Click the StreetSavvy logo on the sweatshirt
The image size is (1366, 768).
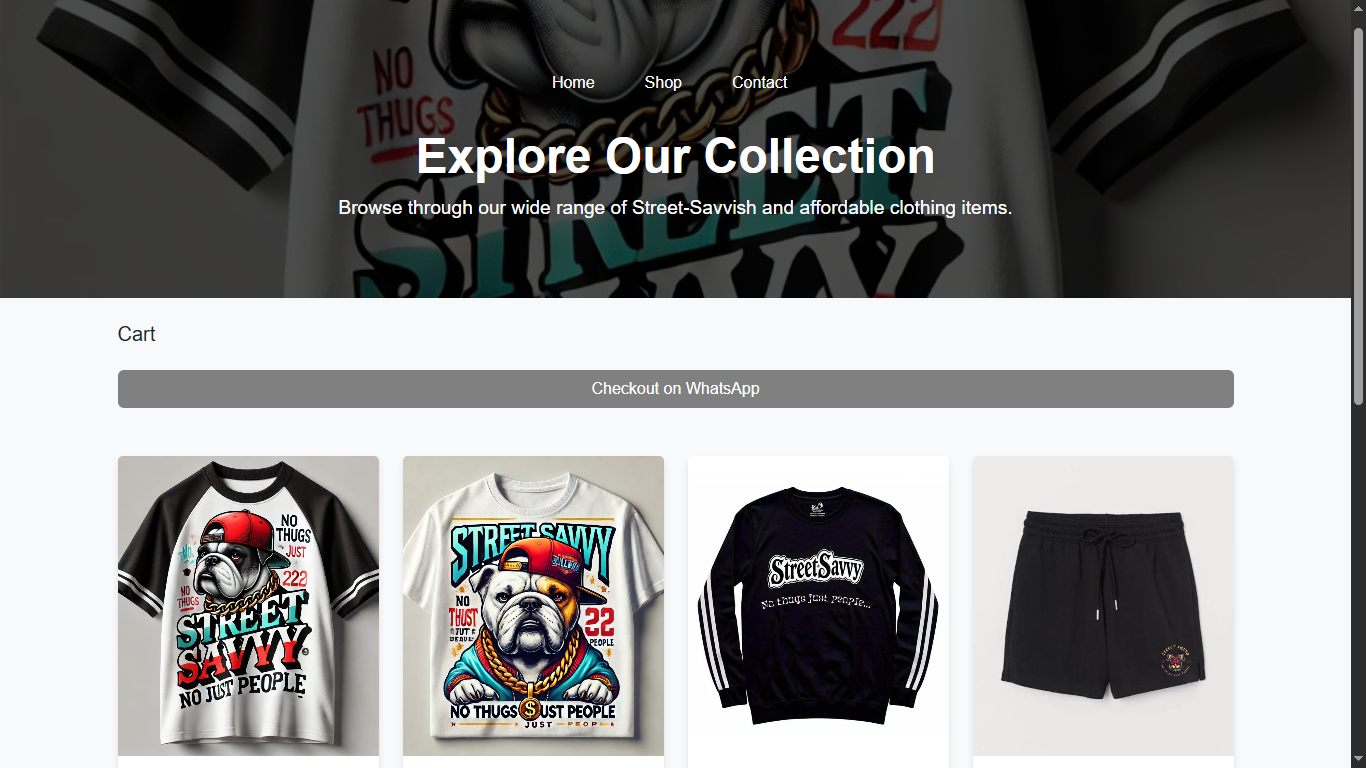click(x=816, y=570)
